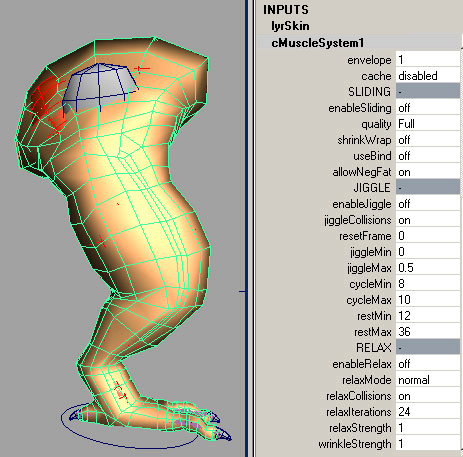Click the restMax 36 value field
This screenshot has width=463, height=457.
coord(428,332)
